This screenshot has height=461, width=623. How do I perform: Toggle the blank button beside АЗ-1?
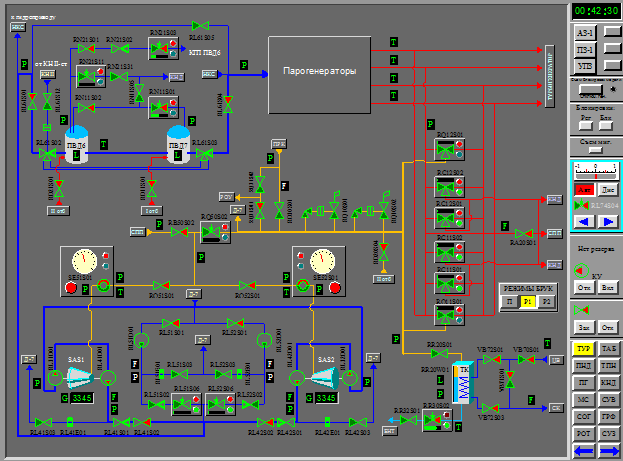tap(611, 31)
